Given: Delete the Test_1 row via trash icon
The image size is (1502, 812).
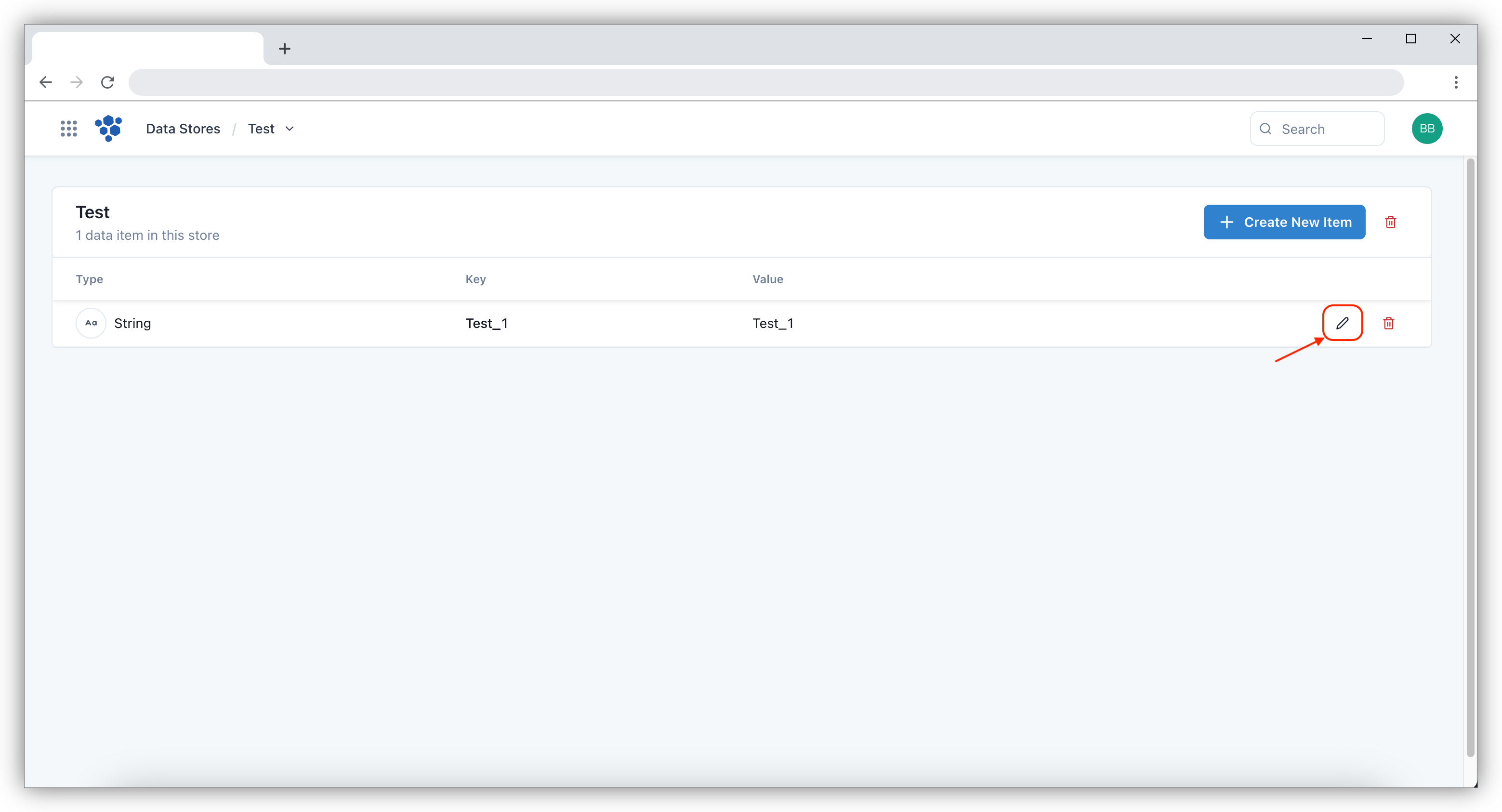Looking at the screenshot, I should coord(1389,323).
